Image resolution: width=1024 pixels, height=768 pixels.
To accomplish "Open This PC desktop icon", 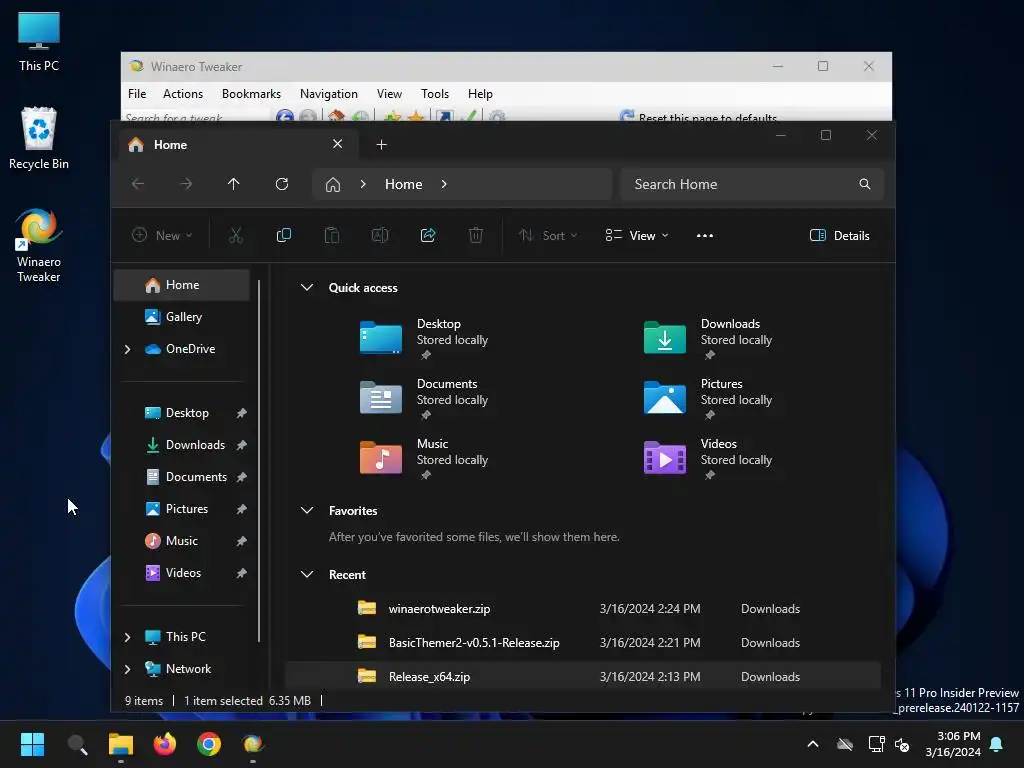I will 39,42.
